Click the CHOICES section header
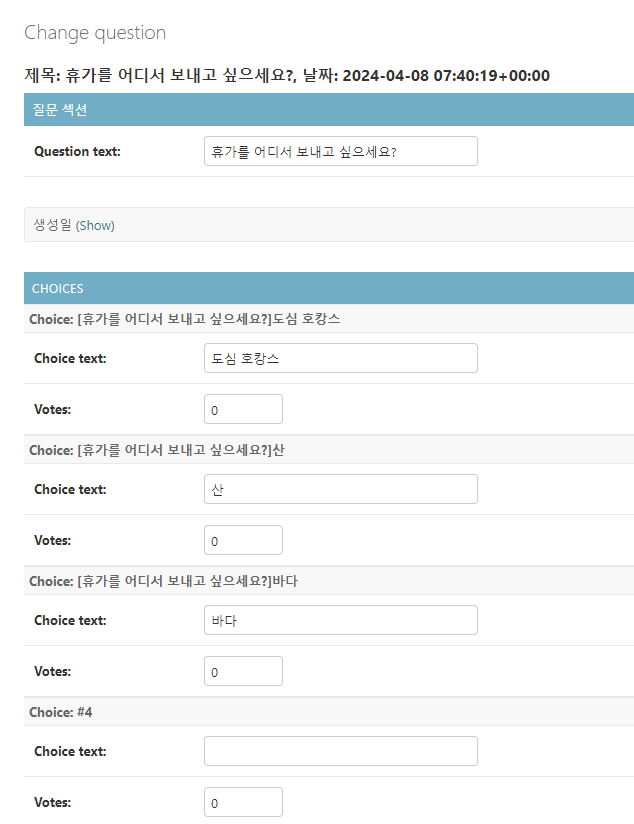Screen dimensions: 634x824 (x=58, y=288)
